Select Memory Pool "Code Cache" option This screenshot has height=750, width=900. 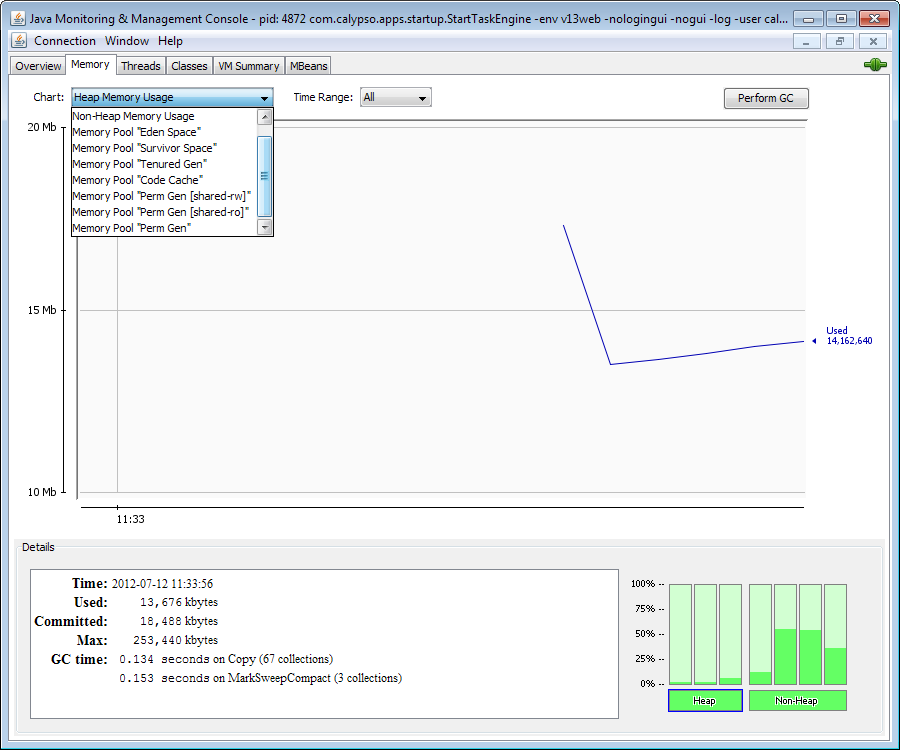(165, 180)
